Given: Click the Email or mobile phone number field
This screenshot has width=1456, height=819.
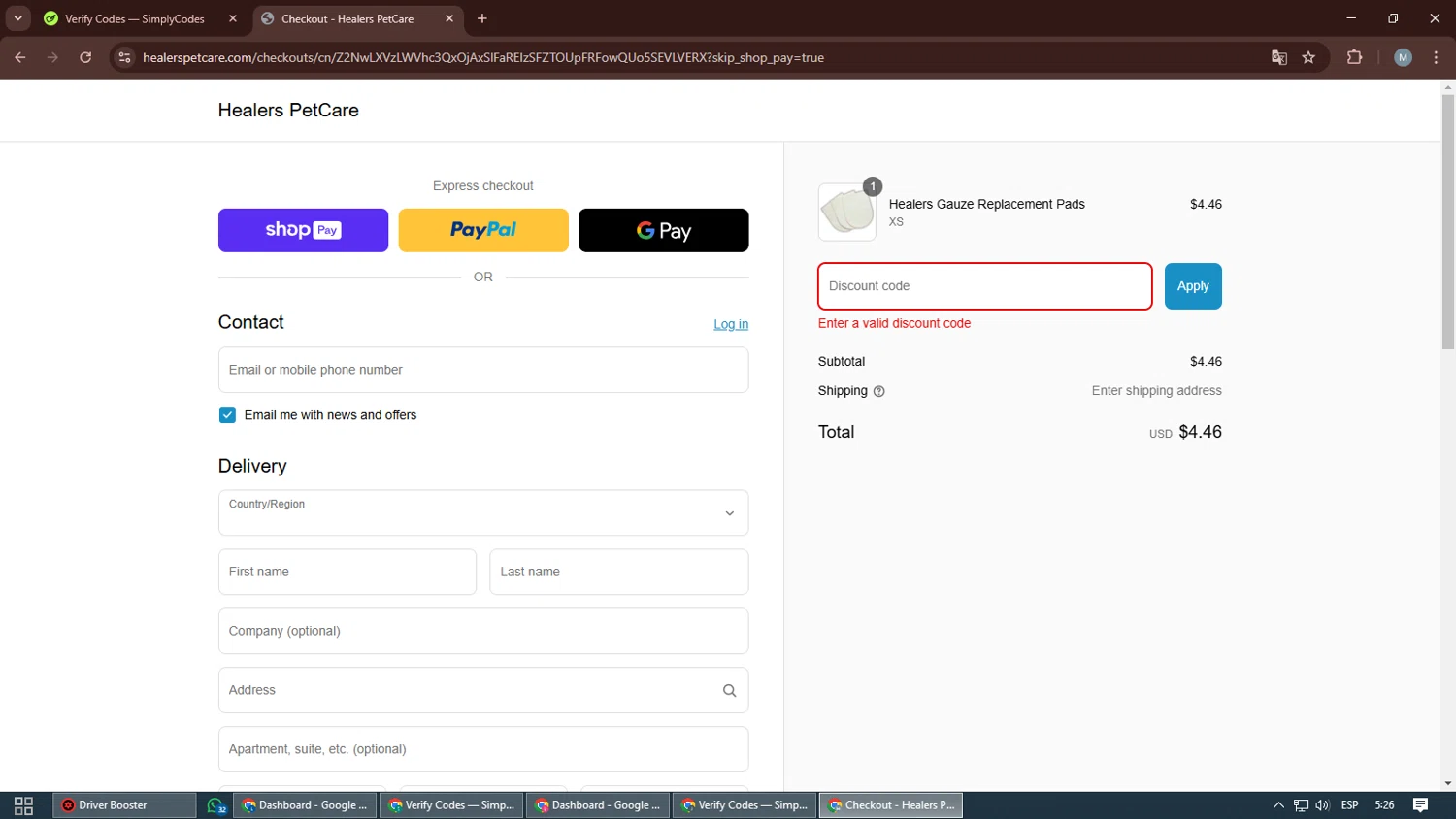Looking at the screenshot, I should click(483, 370).
